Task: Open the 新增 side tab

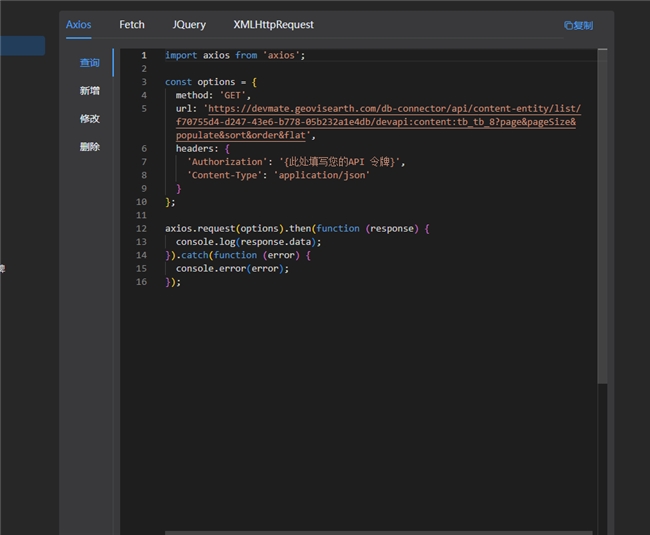Action: 90,91
